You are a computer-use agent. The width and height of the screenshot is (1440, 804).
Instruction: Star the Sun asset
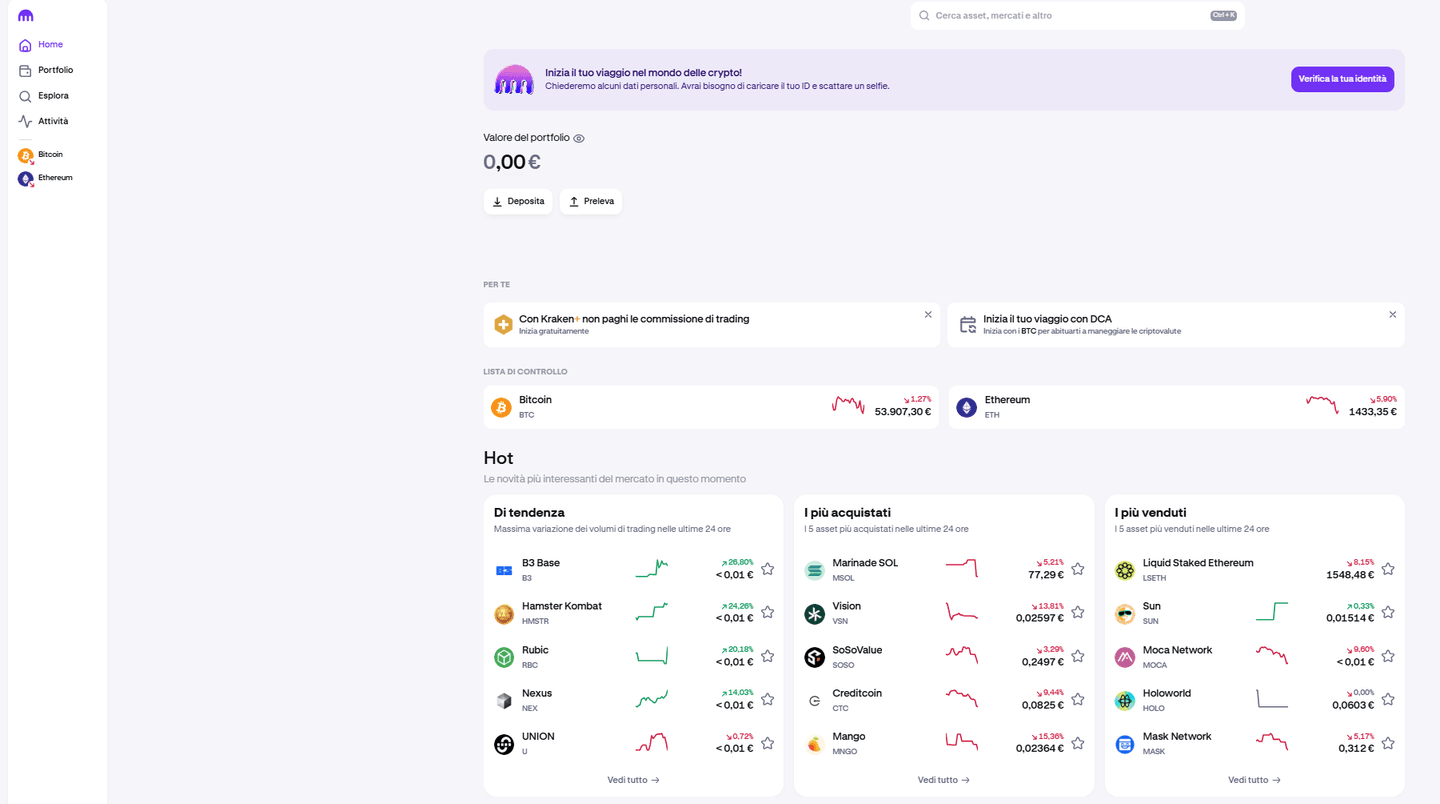coord(1388,612)
